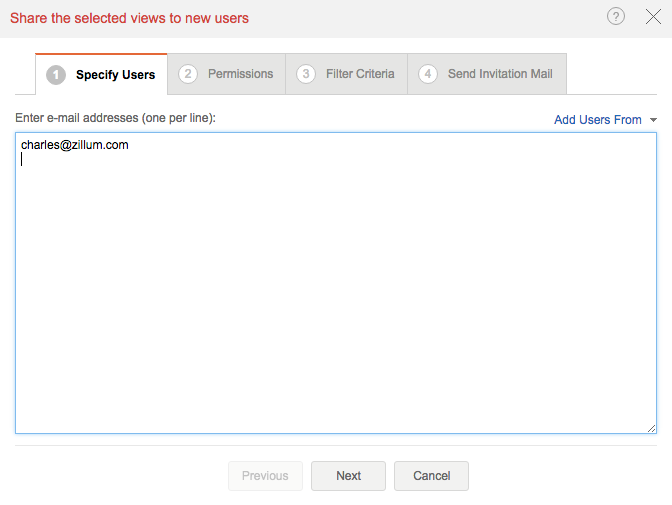Expand the Add Users From dropdown arrow
This screenshot has width=672, height=505.
pos(653,120)
